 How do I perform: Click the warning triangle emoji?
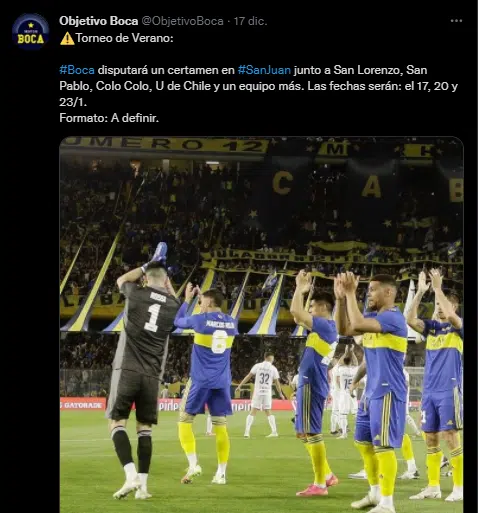click(67, 38)
